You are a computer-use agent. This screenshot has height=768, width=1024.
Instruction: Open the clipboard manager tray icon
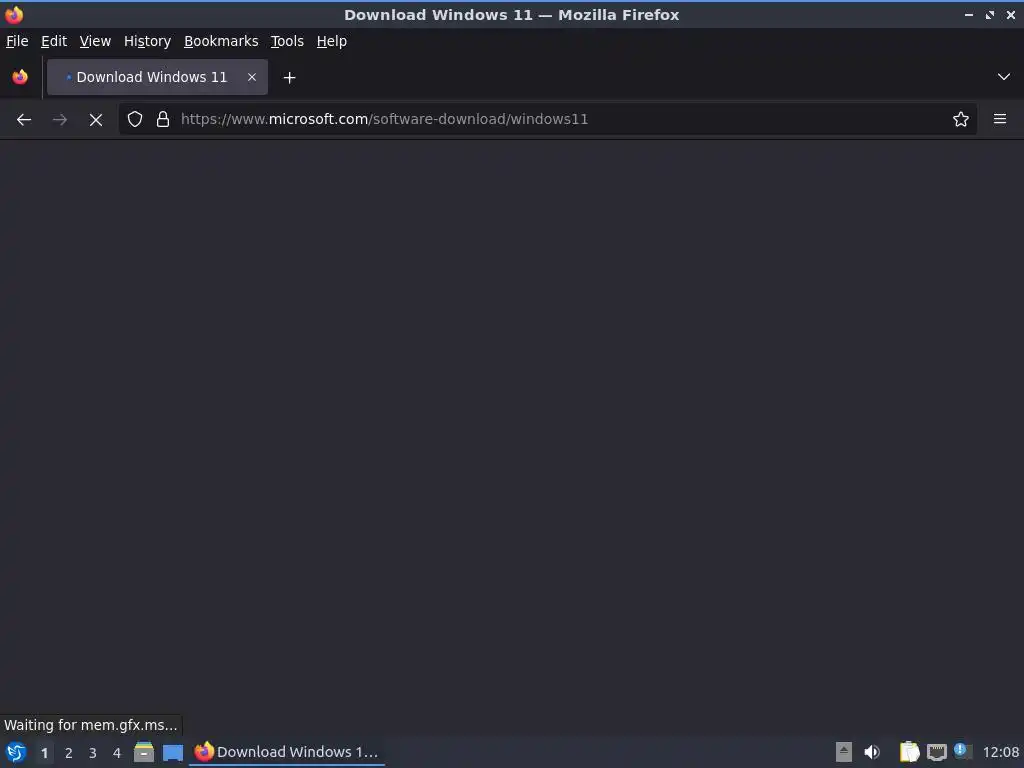click(x=910, y=752)
